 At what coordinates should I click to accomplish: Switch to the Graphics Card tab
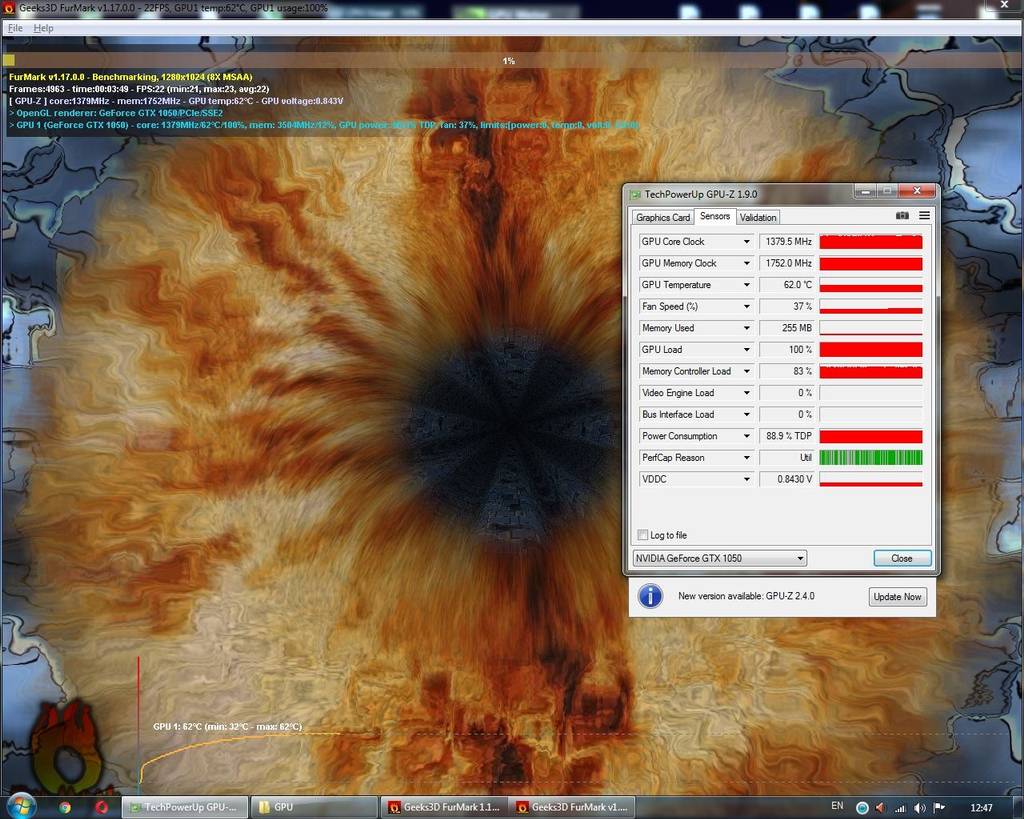pos(663,217)
